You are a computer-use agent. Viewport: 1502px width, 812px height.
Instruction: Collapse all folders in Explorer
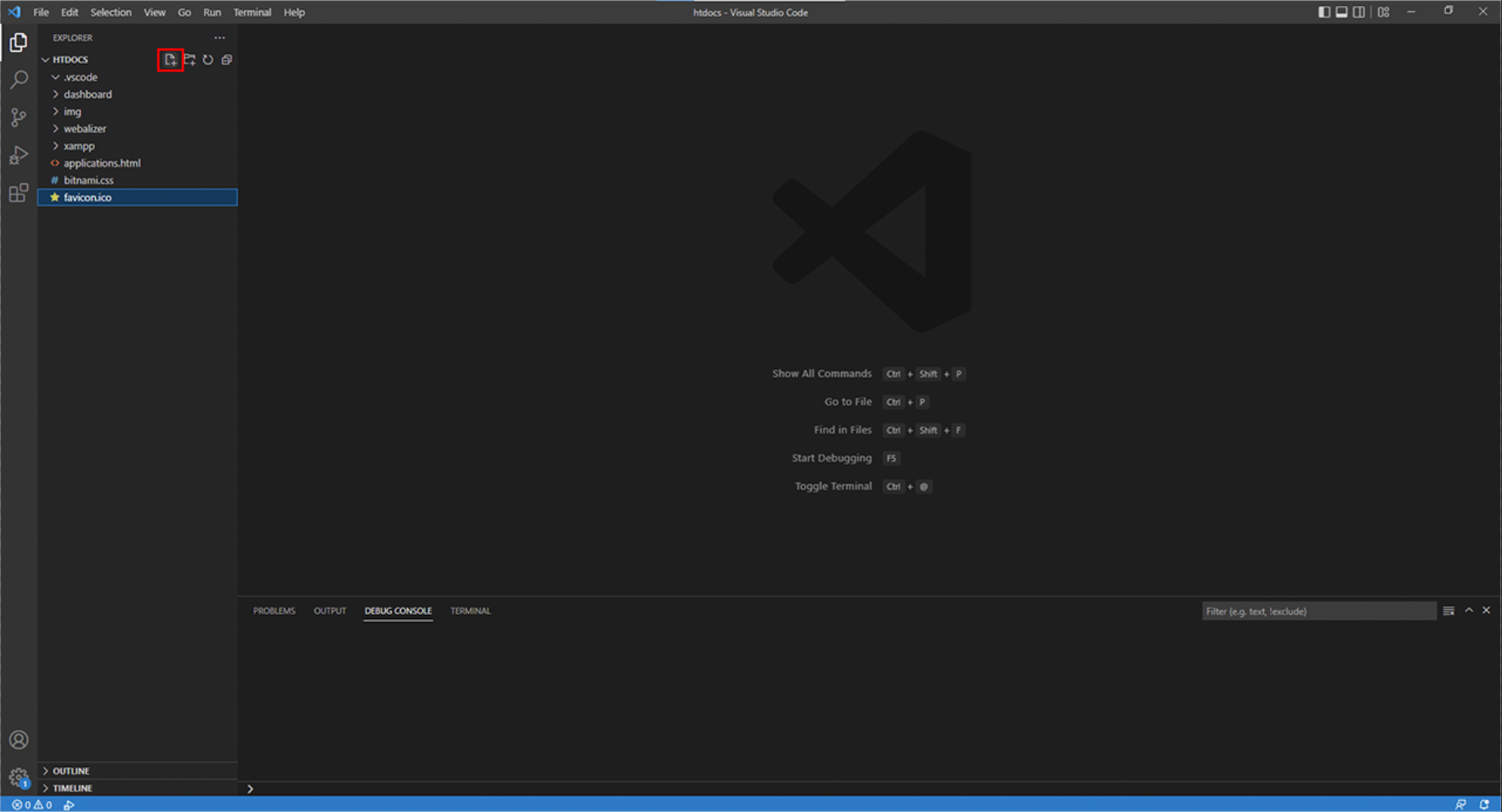227,59
